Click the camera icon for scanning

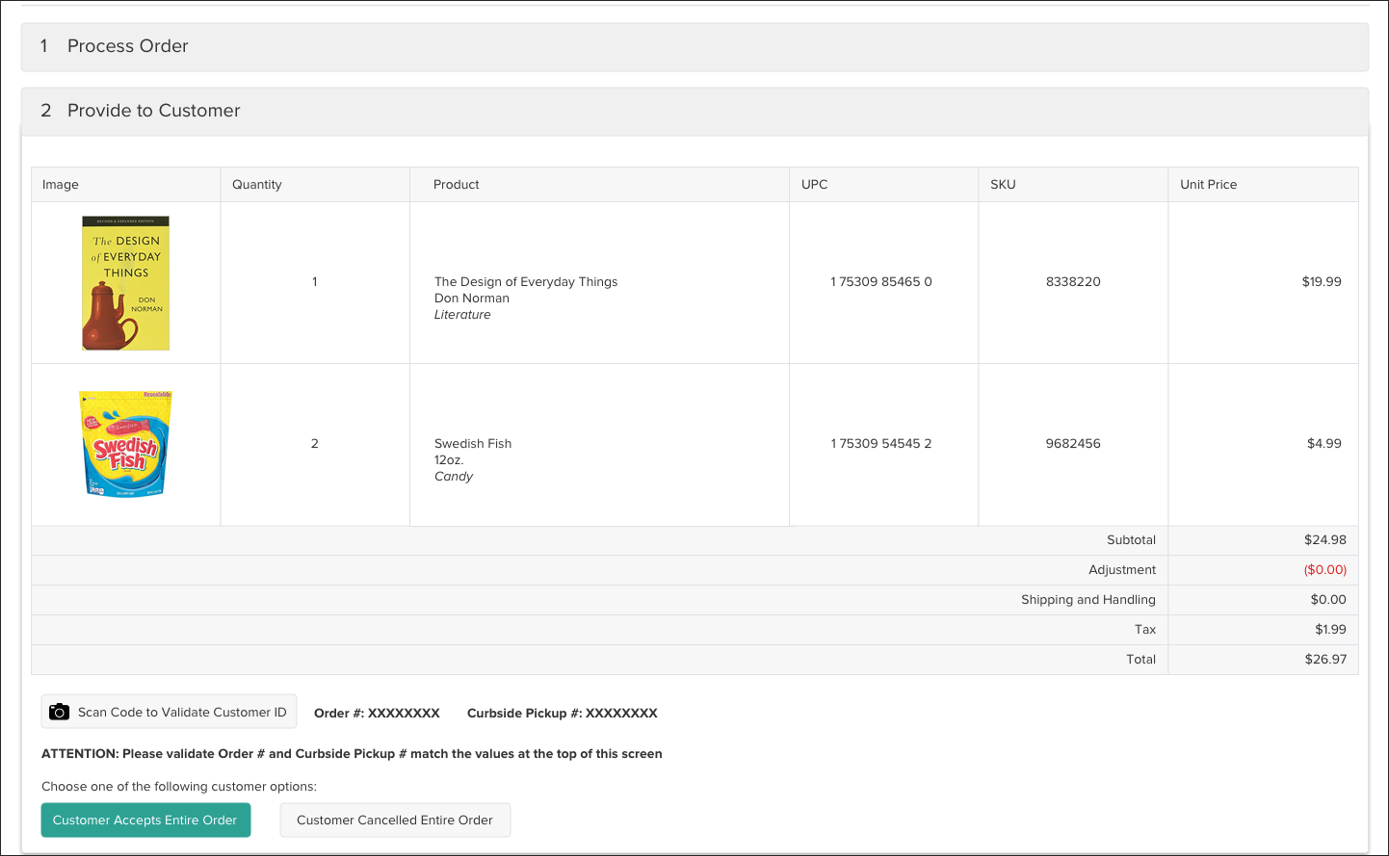pyautogui.click(x=59, y=711)
